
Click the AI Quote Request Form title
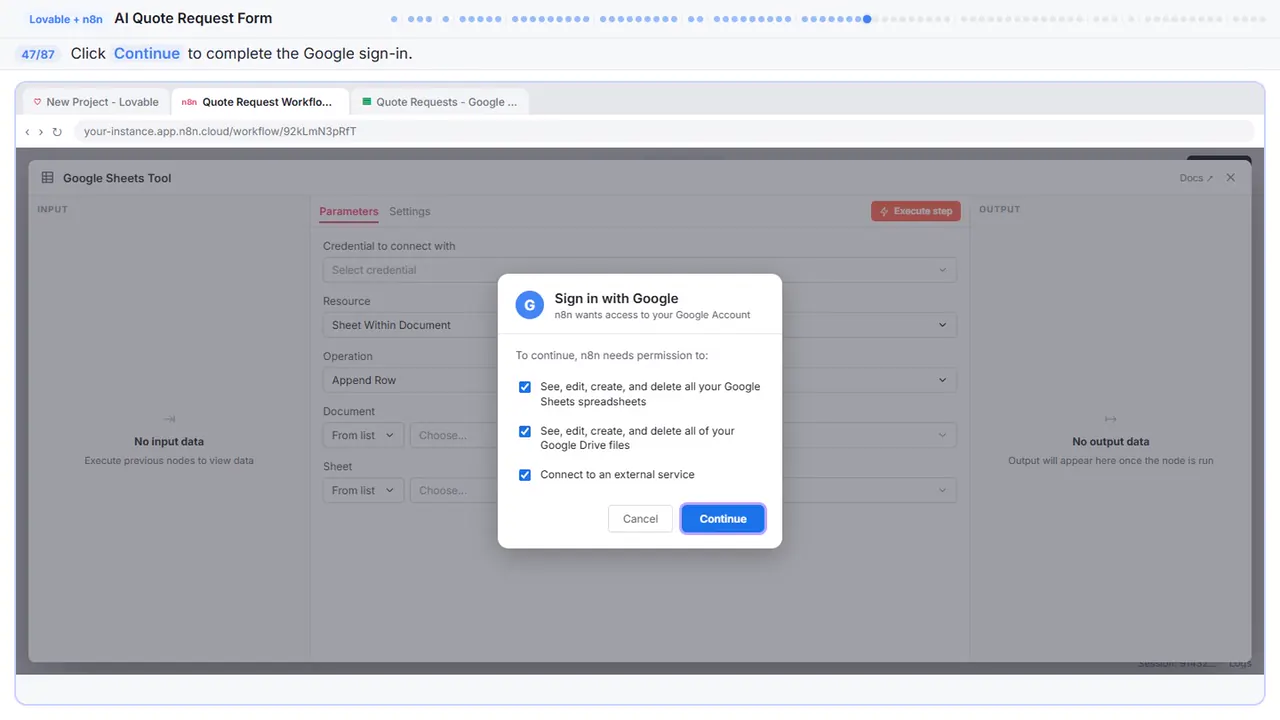pyautogui.click(x=193, y=18)
